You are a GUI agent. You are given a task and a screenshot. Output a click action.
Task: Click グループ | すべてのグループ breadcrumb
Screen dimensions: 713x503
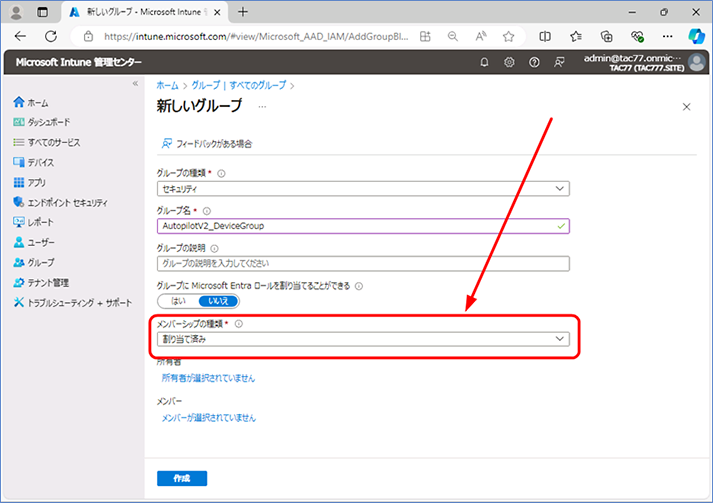239,86
